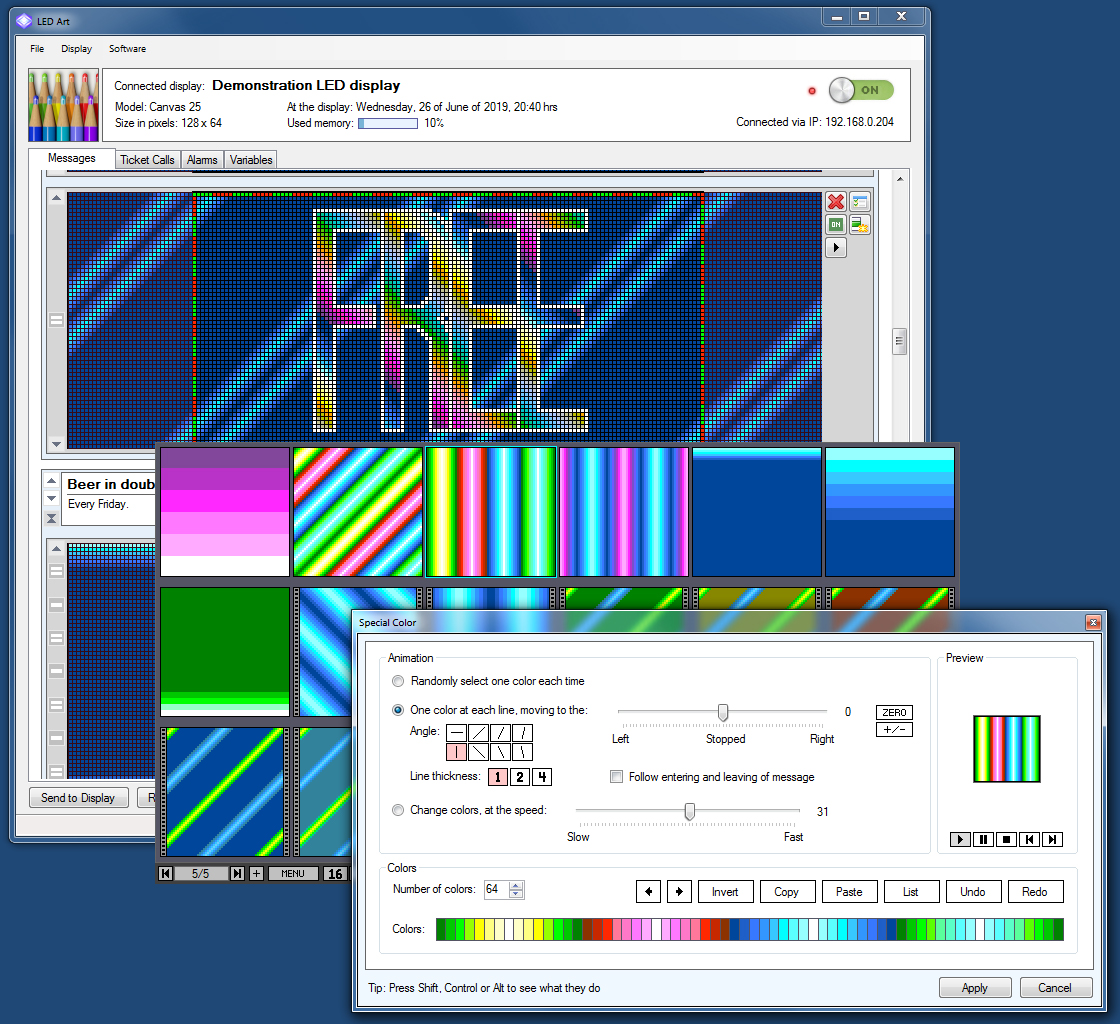This screenshot has height=1024, width=1120.
Task: Switch to the Ticket Calls tab
Action: tap(147, 160)
